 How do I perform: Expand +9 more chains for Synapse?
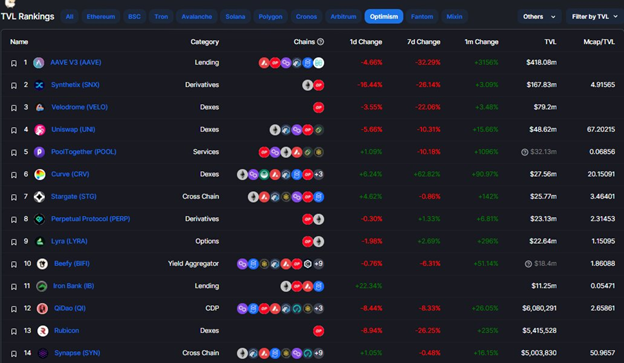pos(318,353)
